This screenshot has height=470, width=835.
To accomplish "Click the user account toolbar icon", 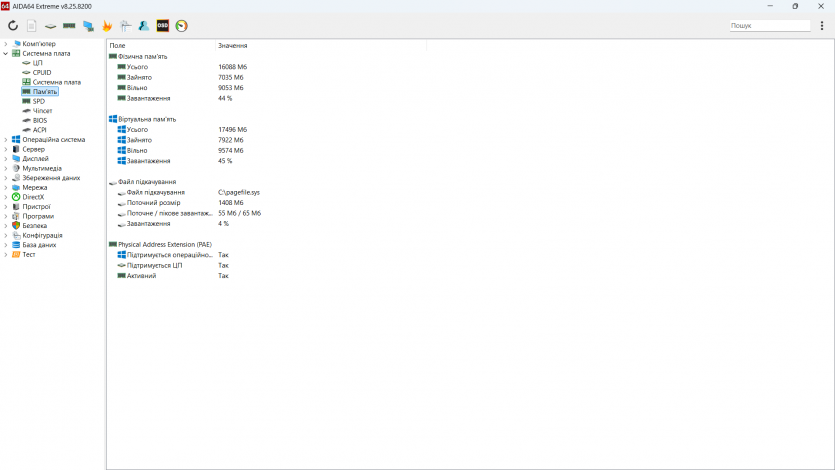I will click(x=144, y=25).
